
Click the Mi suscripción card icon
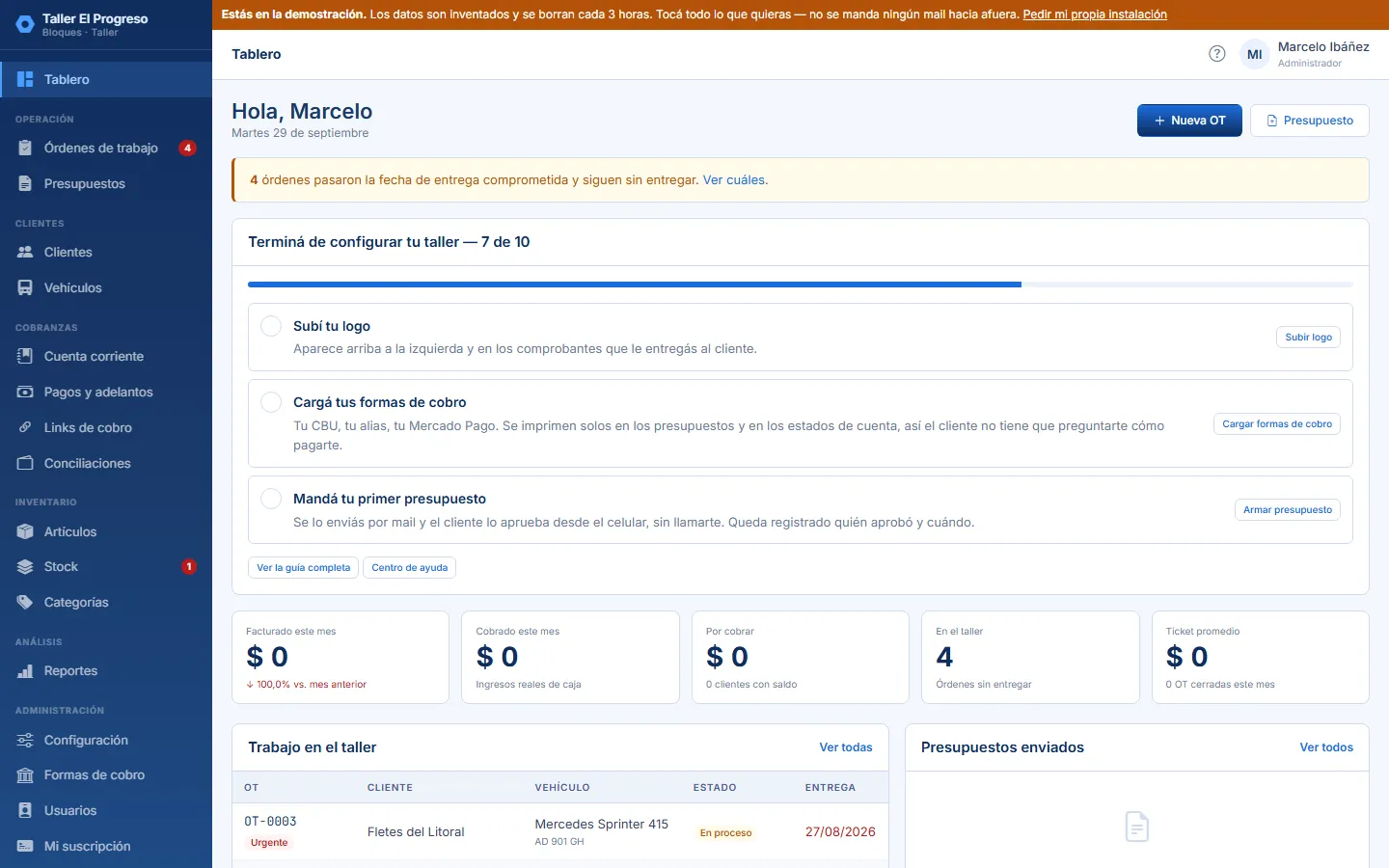pyautogui.click(x=25, y=846)
